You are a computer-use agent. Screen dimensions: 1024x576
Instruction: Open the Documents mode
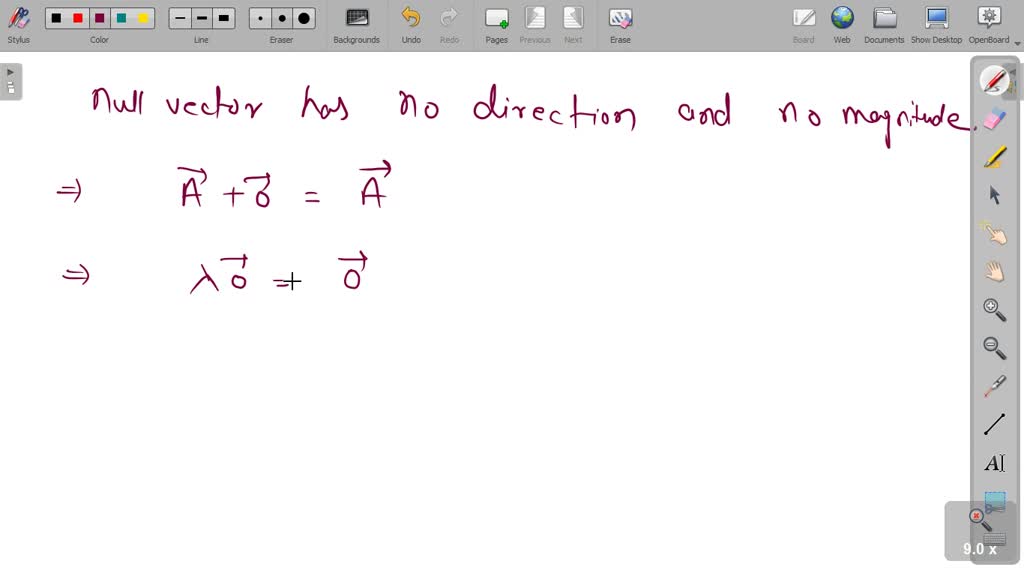coord(884,25)
